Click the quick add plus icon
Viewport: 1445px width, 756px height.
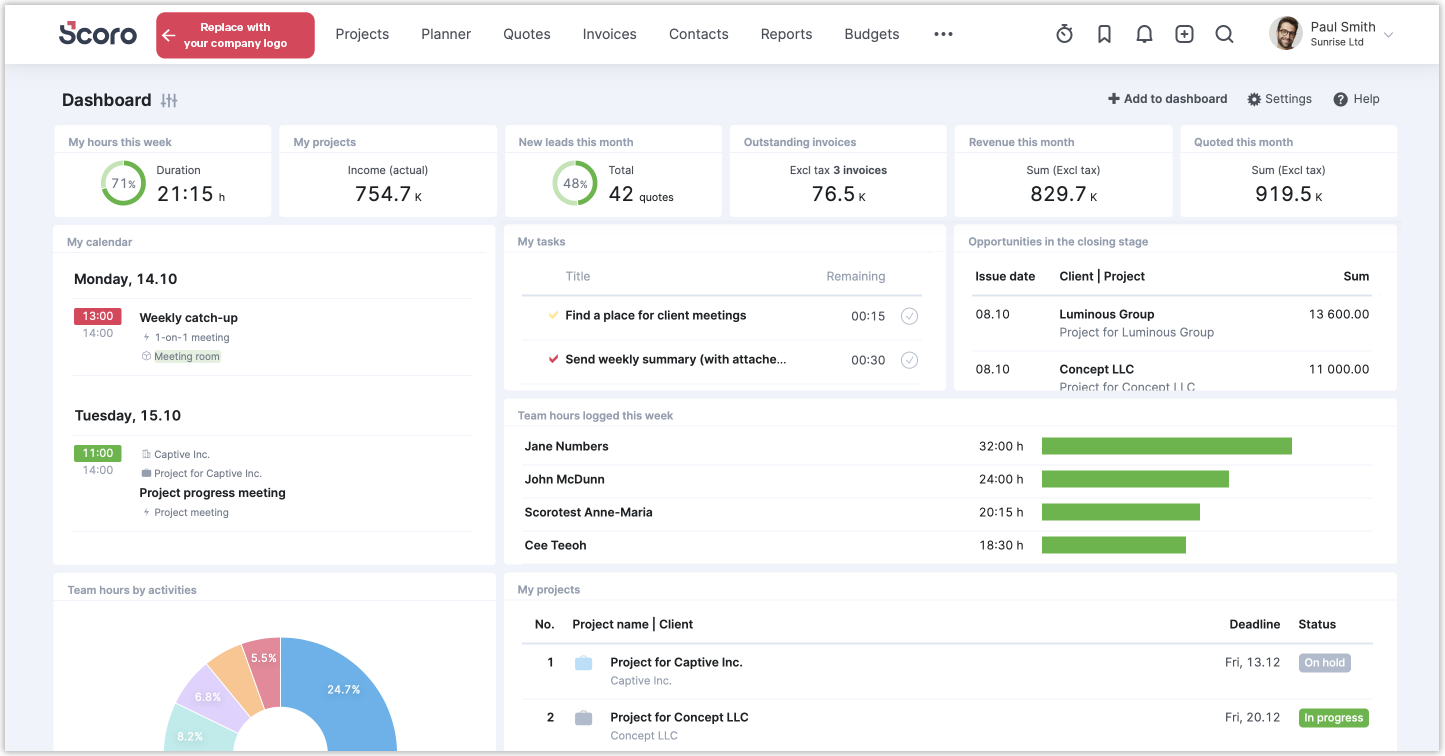click(x=1184, y=34)
